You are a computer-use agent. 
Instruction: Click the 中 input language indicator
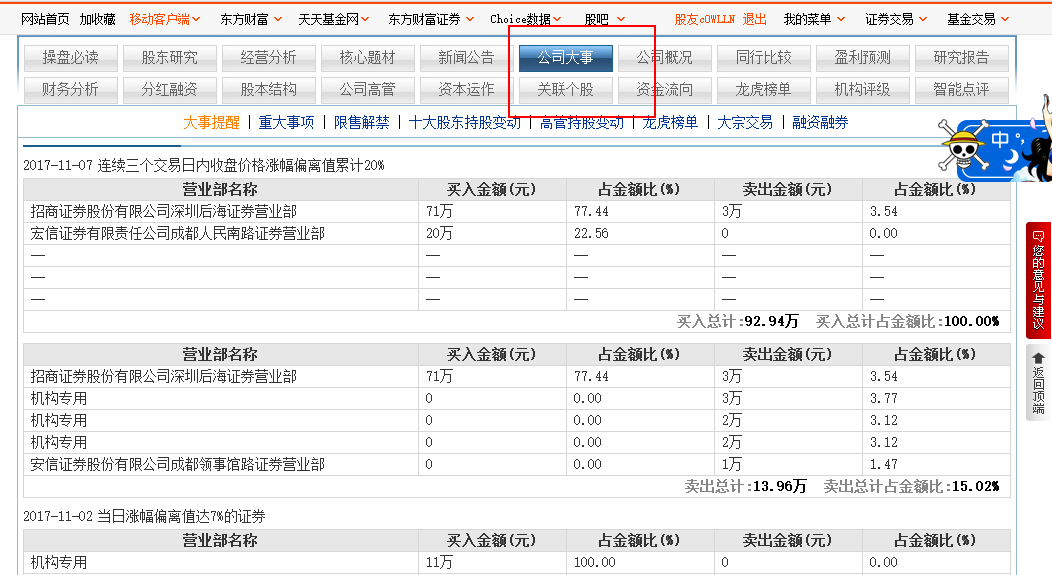(1000, 140)
